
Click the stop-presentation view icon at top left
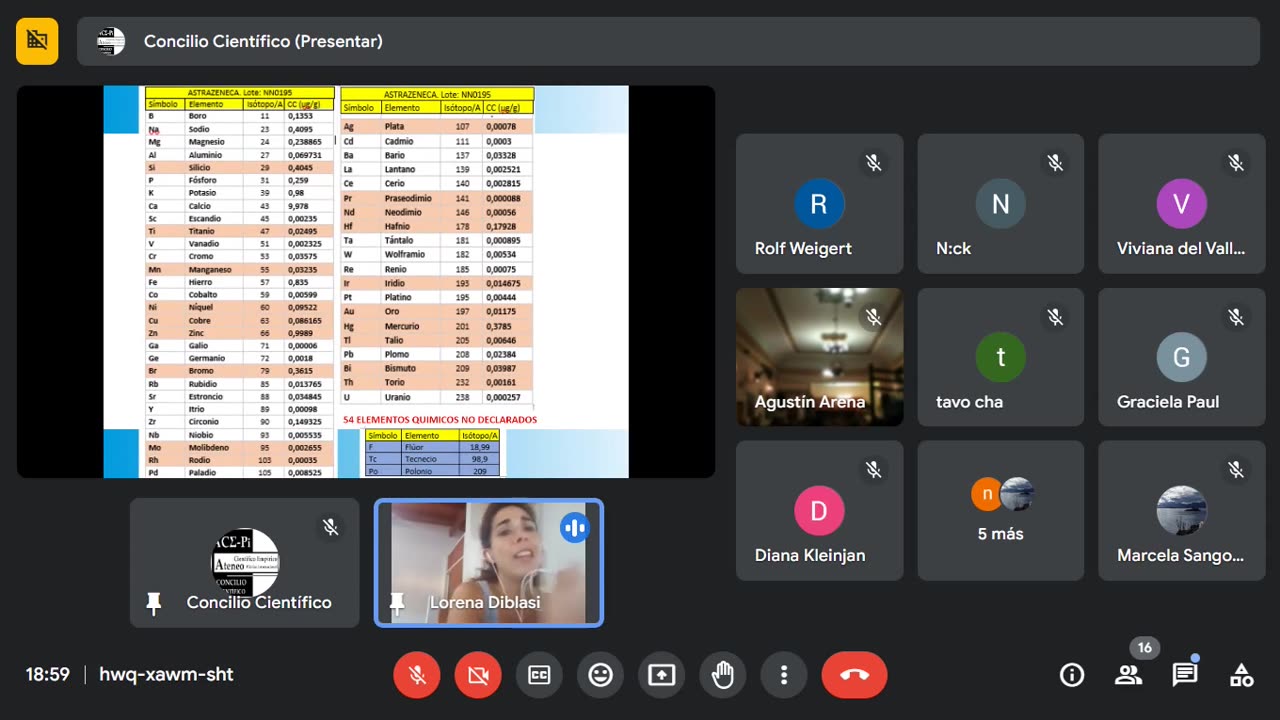(37, 41)
